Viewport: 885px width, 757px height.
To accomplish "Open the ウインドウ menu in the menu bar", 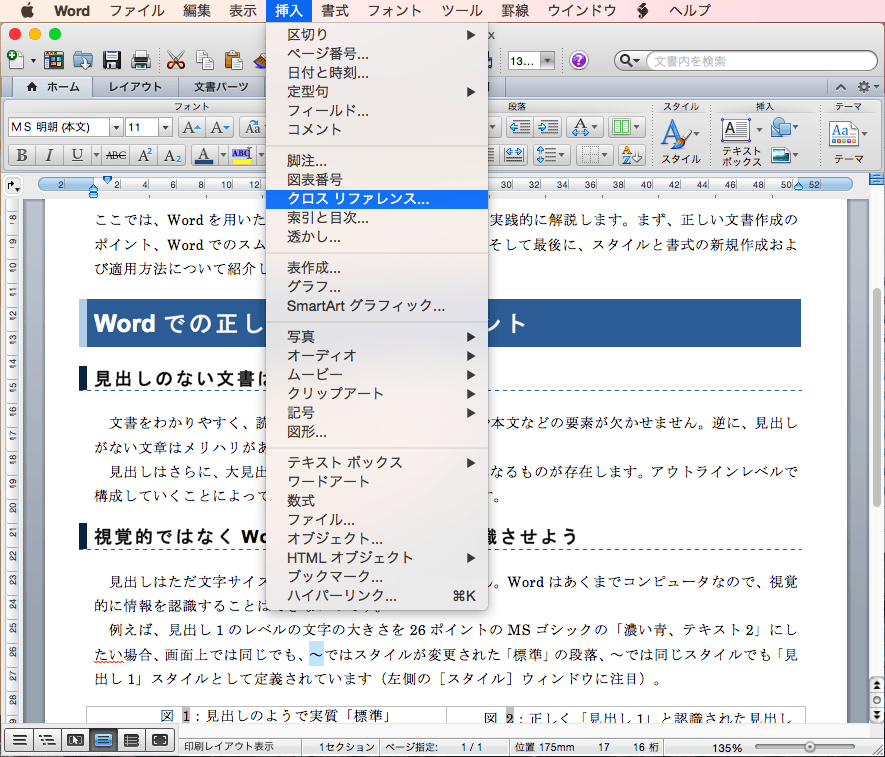I will coord(582,11).
